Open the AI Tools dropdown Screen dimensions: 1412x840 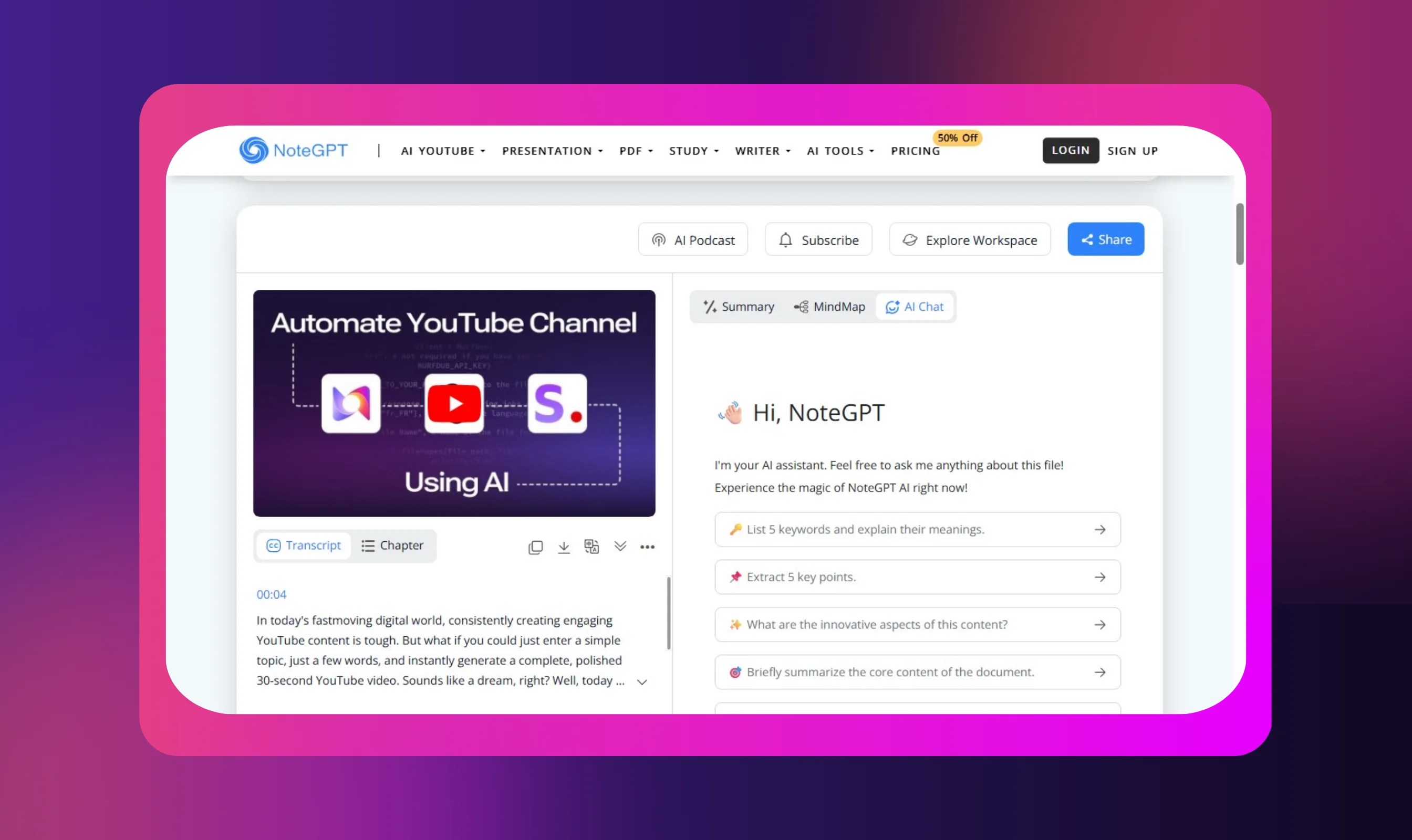pos(840,151)
